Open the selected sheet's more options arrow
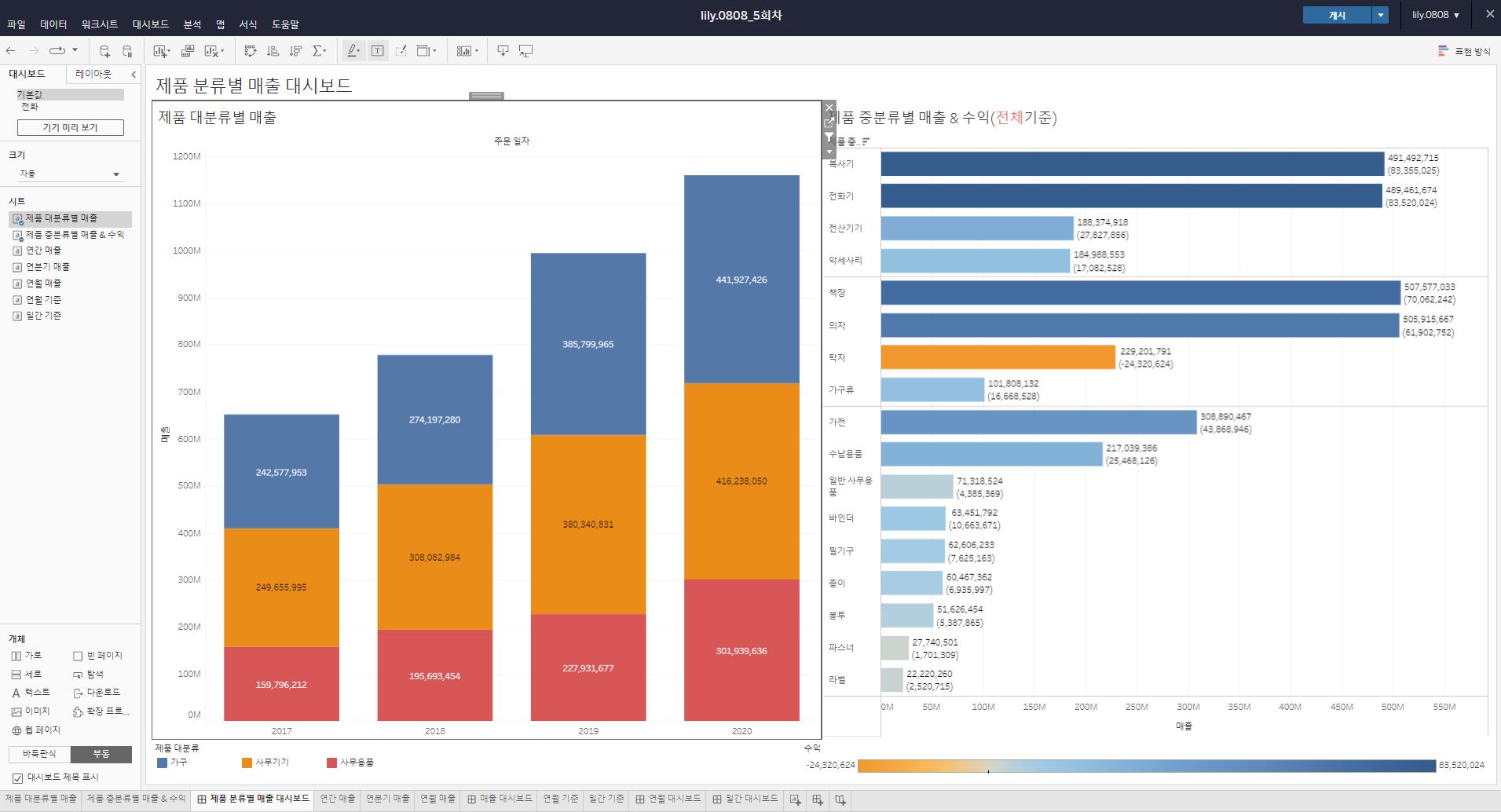Screen dimensions: 1501x812 tap(829, 151)
